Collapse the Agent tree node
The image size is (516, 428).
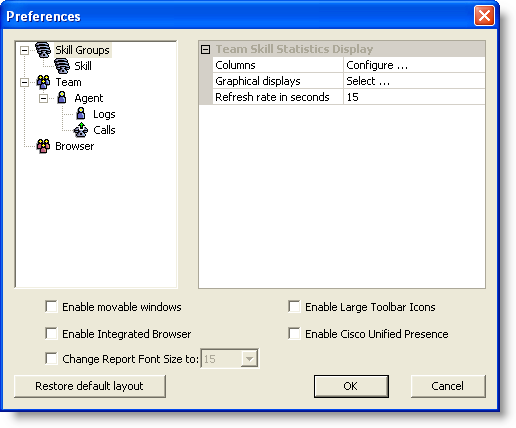click(43, 98)
